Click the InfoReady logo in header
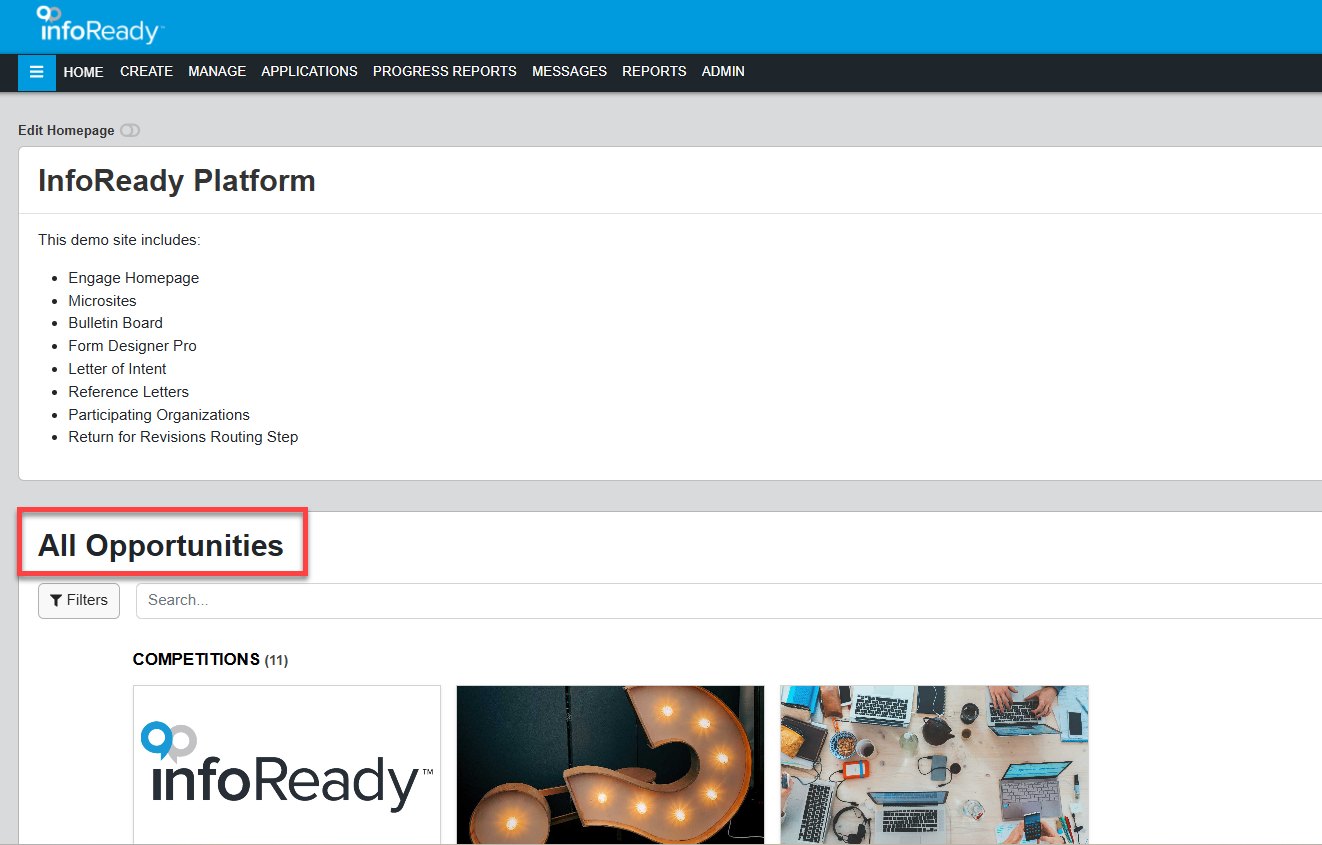 tap(100, 26)
